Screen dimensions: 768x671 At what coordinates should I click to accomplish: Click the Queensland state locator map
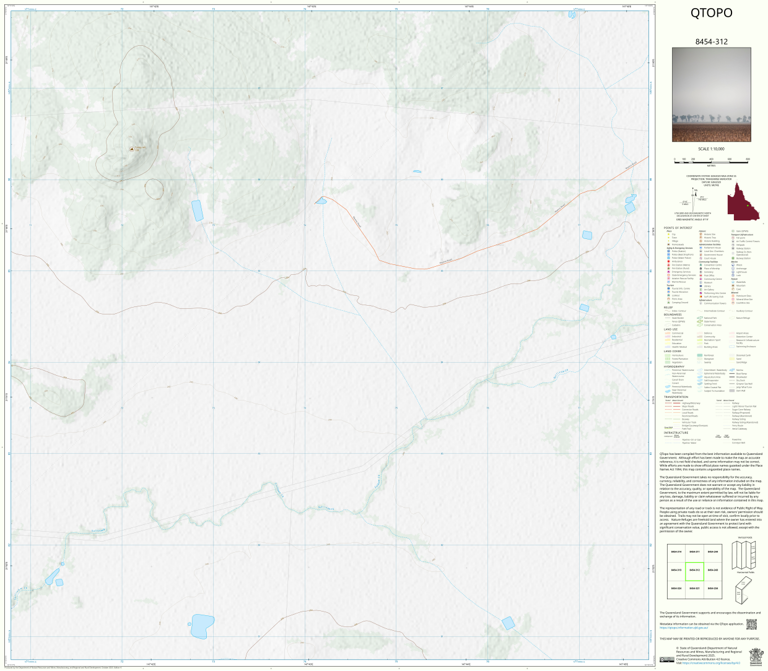(x=743, y=201)
